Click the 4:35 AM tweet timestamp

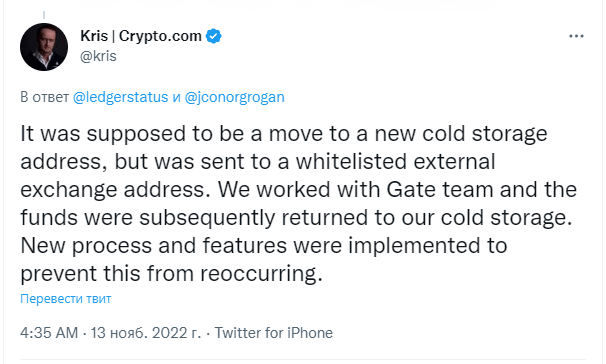pos(49,333)
